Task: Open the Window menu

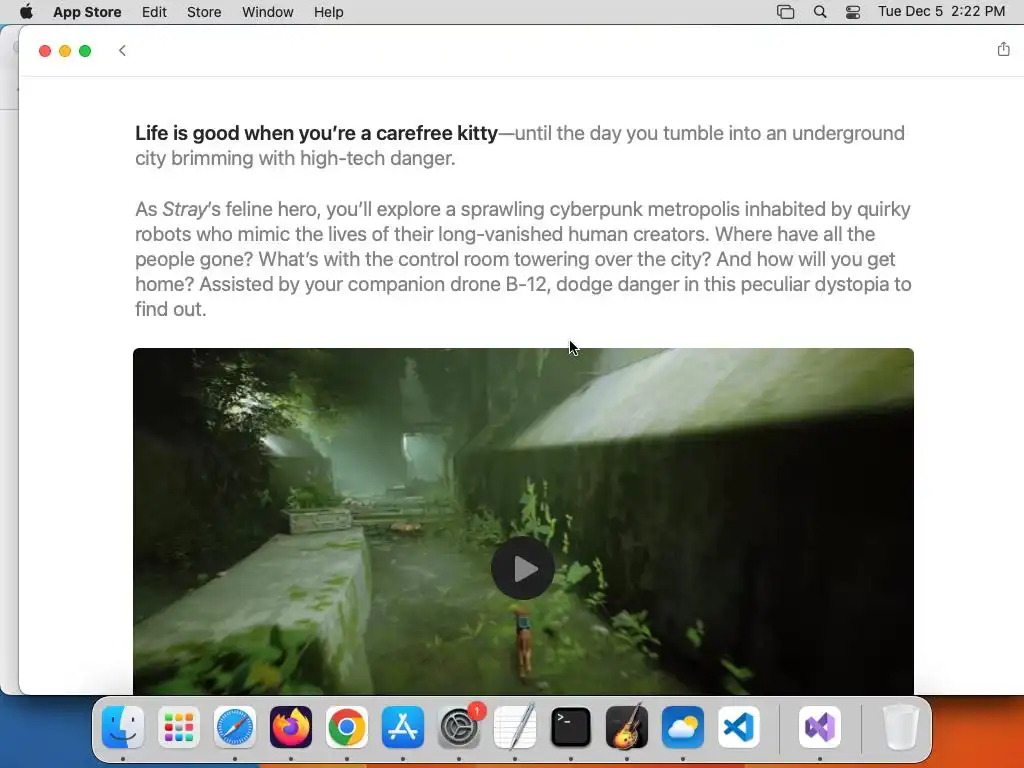Action: point(267,12)
